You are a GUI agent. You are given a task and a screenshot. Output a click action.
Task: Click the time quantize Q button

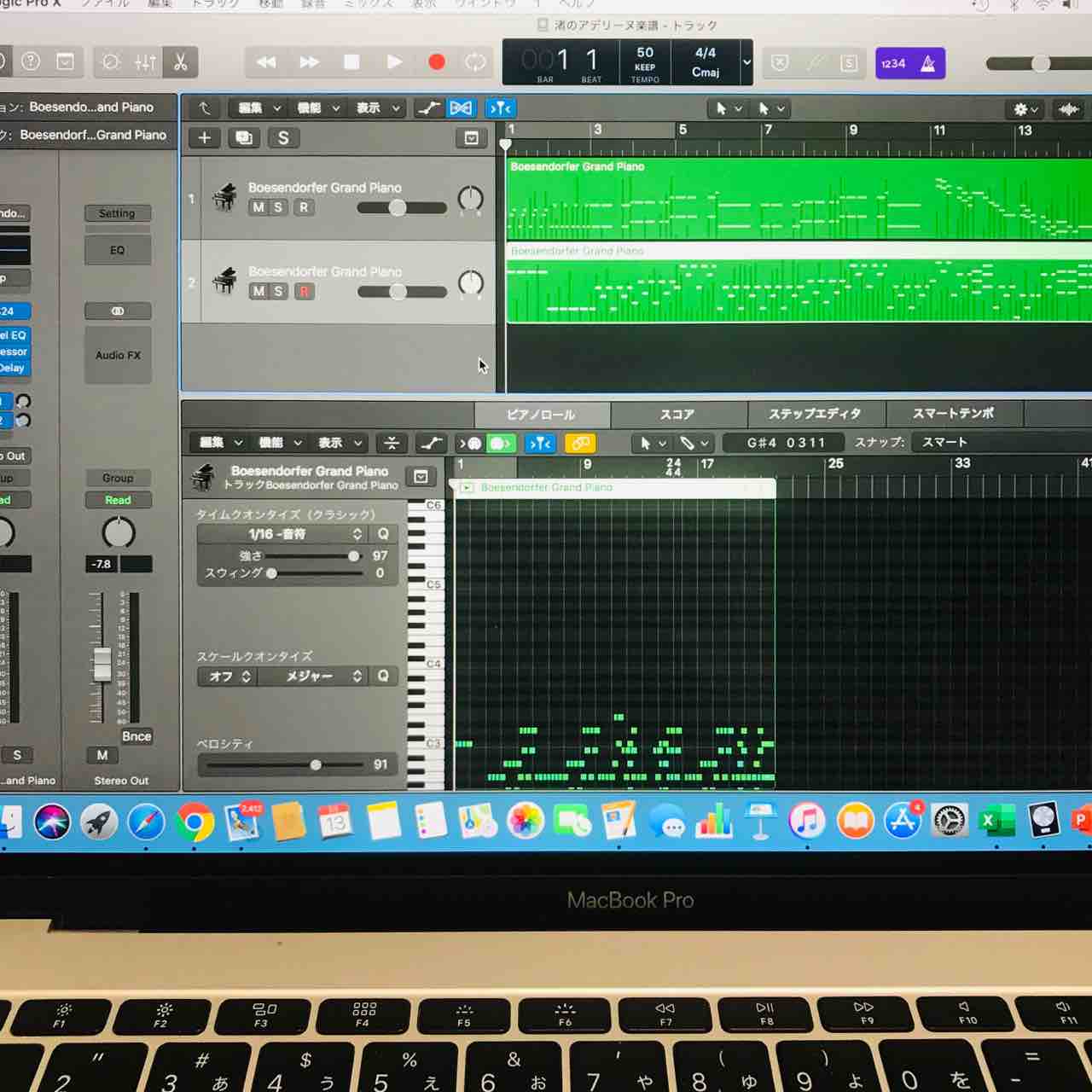pos(383,534)
